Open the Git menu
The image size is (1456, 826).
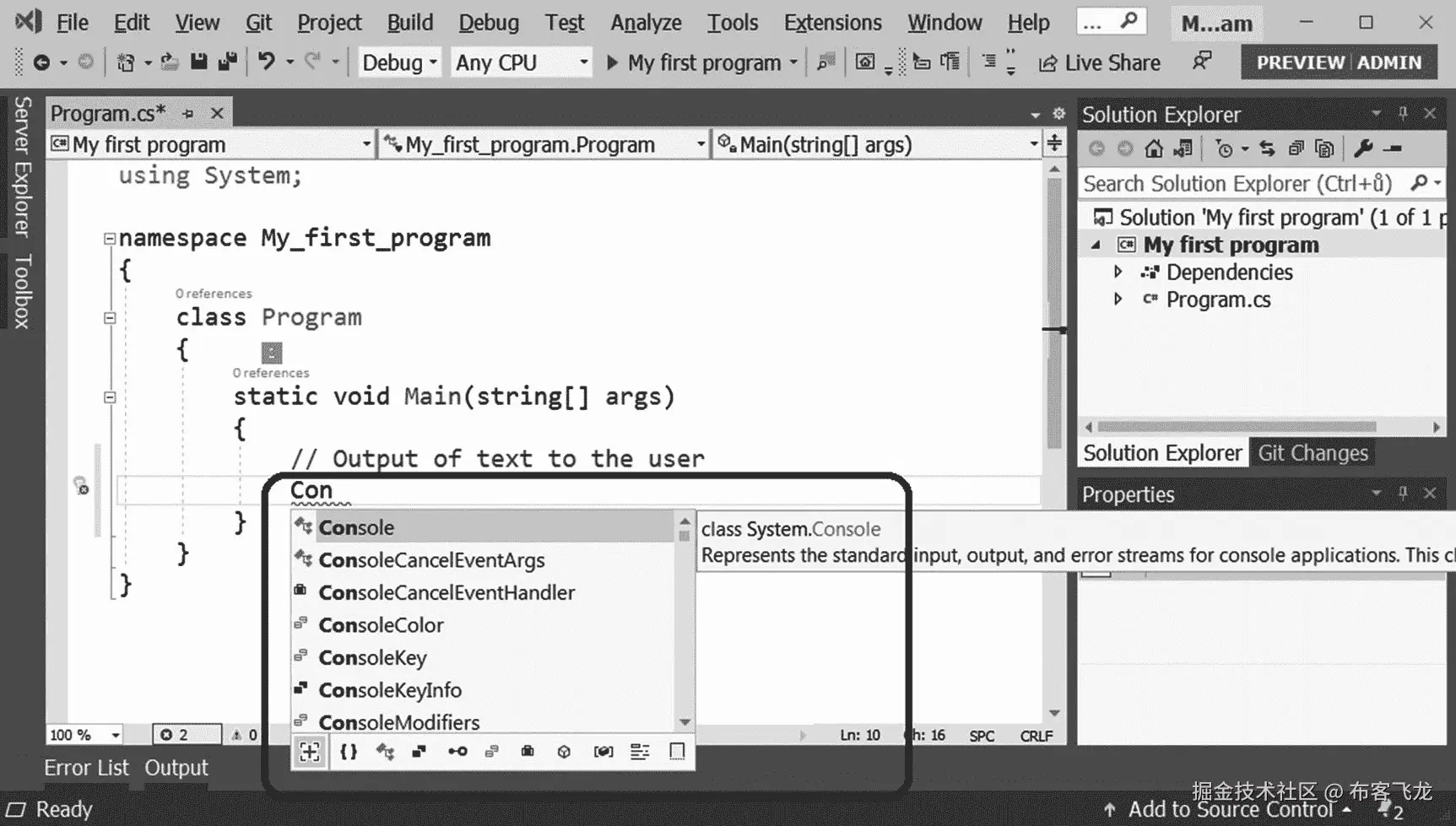click(x=258, y=22)
